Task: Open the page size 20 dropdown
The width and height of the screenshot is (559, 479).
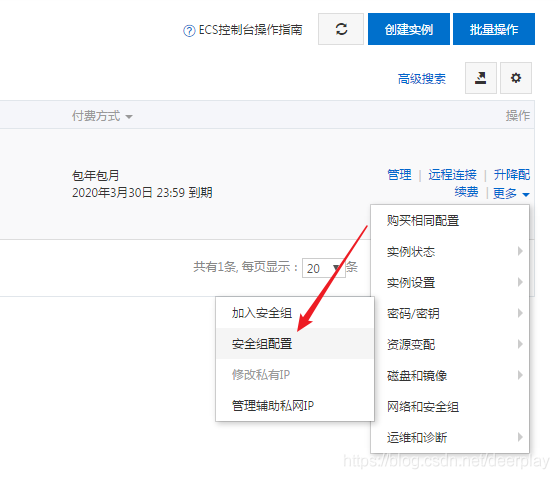Action: pyautogui.click(x=324, y=268)
